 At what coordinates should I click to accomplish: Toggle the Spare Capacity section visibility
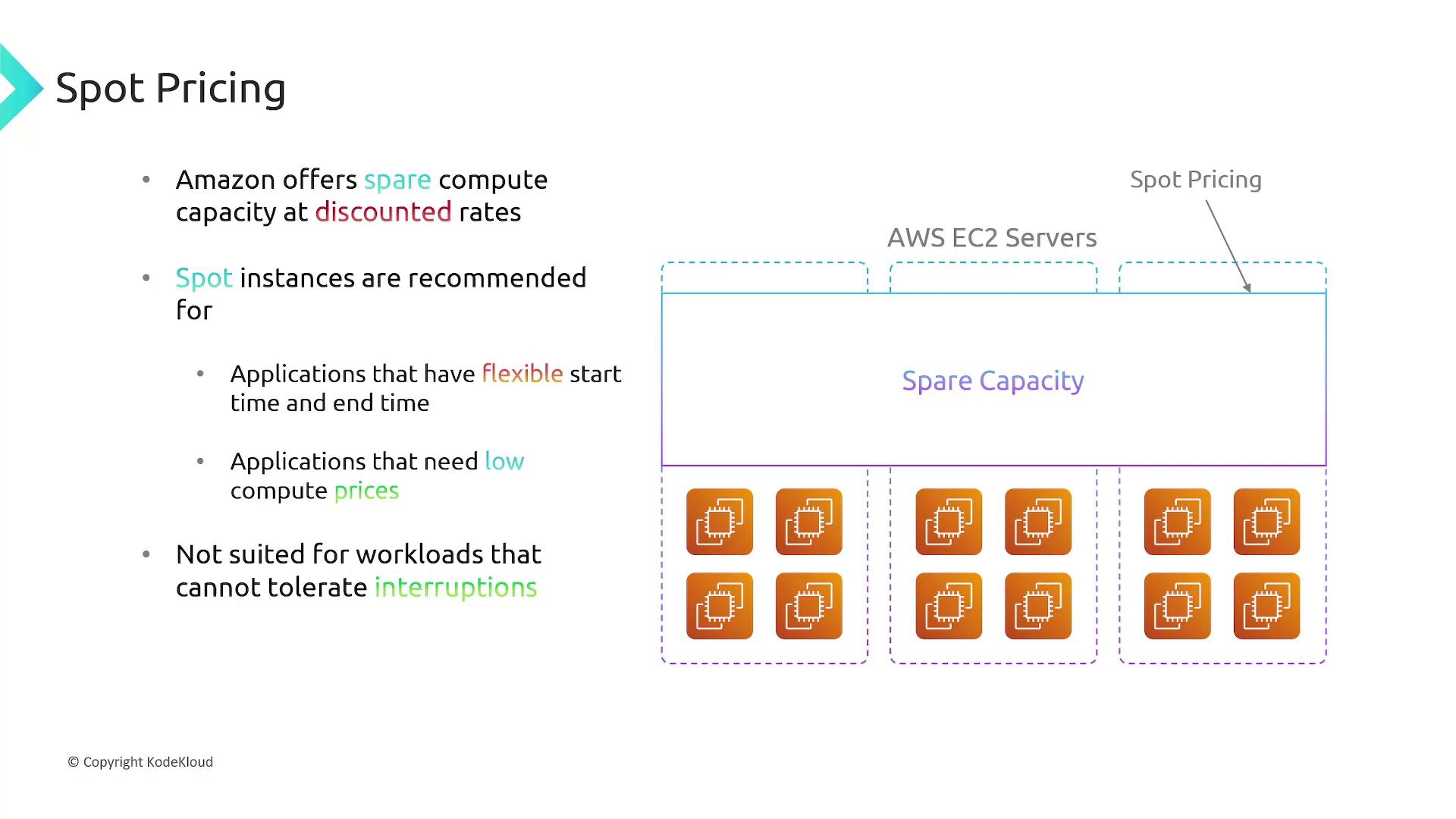point(993,380)
